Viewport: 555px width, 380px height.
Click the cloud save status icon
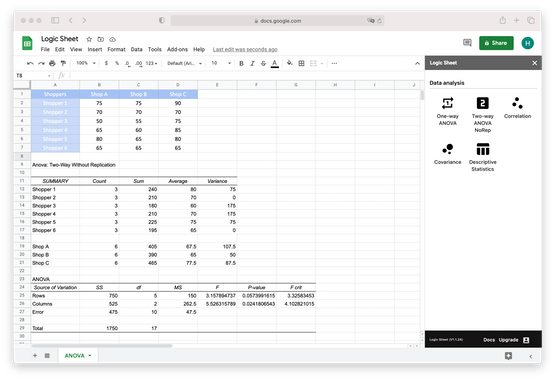[x=112, y=39]
